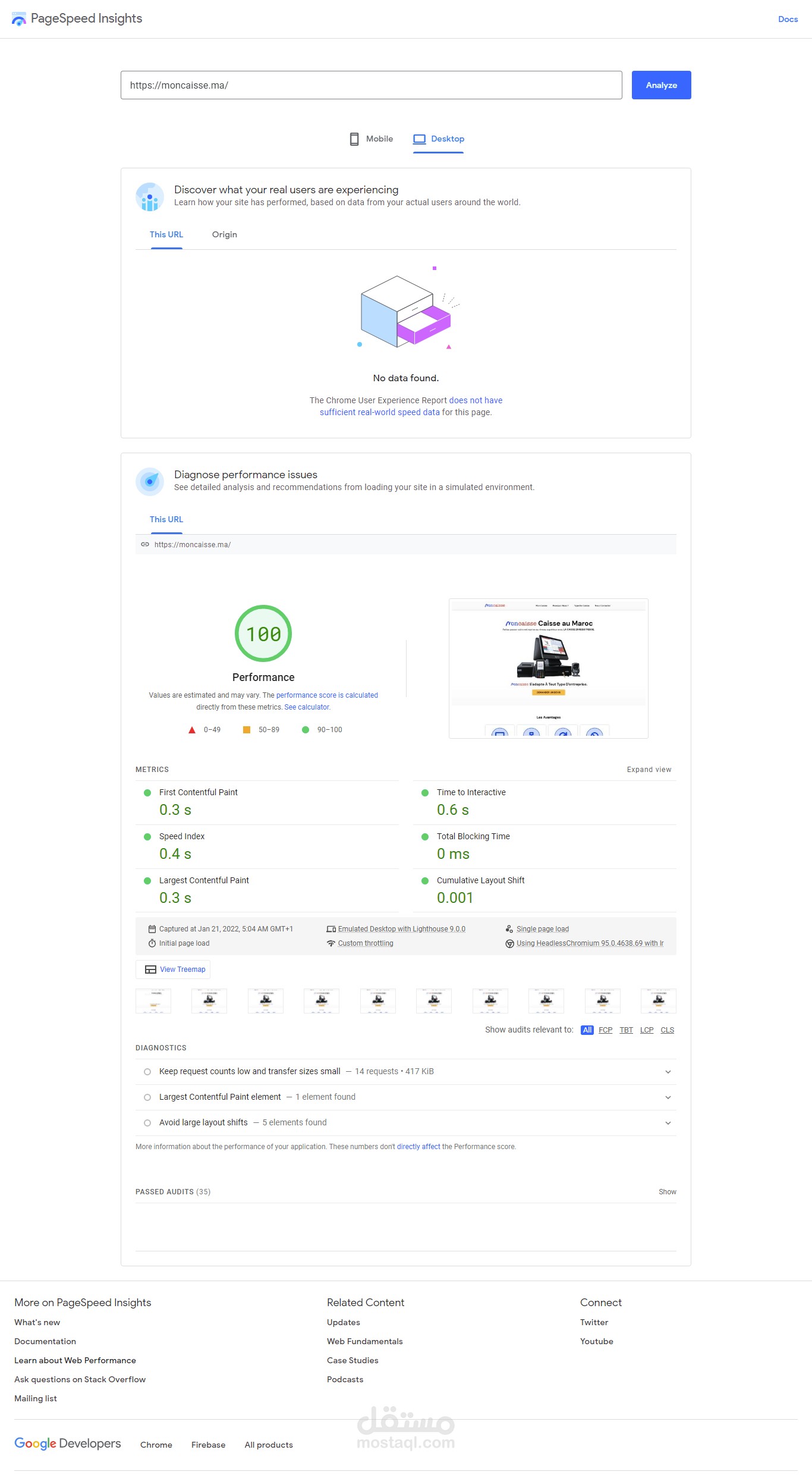The width and height of the screenshot is (812, 1481).
Task: Open Youtube link under Connect
Action: [597, 1341]
